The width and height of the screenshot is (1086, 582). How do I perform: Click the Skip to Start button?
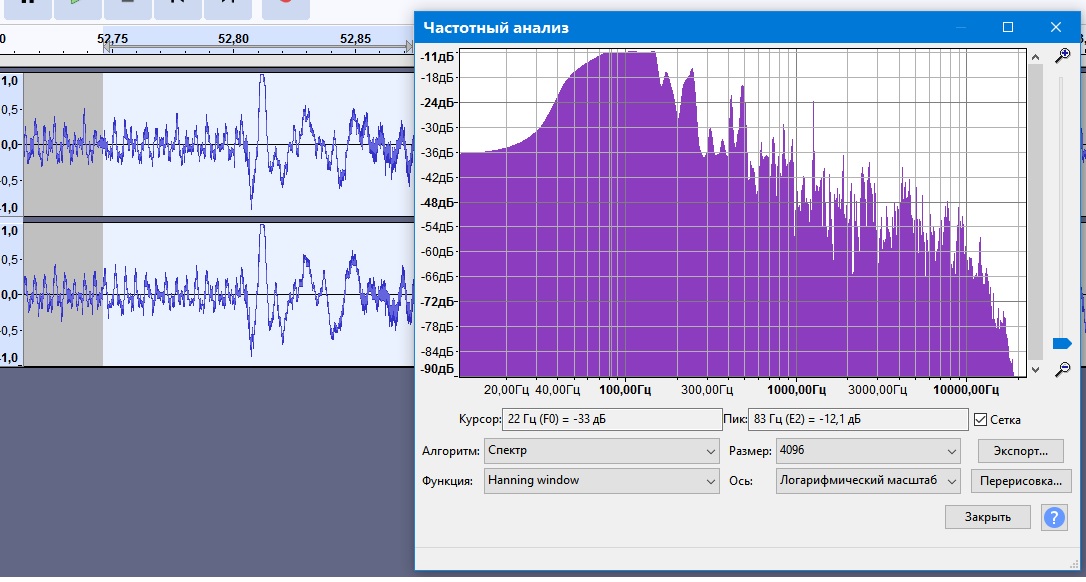point(178,5)
